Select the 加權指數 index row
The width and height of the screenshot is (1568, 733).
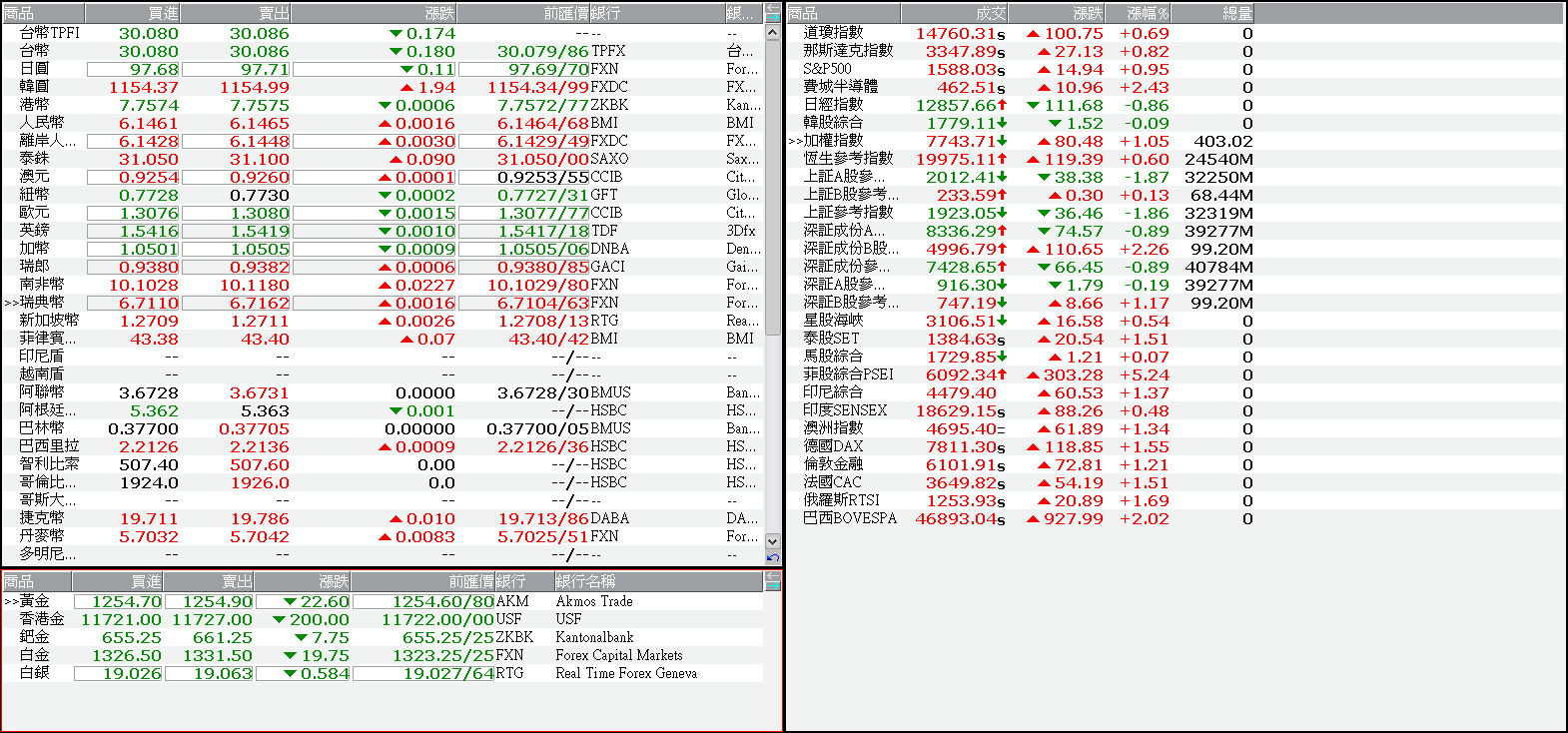1176,141
